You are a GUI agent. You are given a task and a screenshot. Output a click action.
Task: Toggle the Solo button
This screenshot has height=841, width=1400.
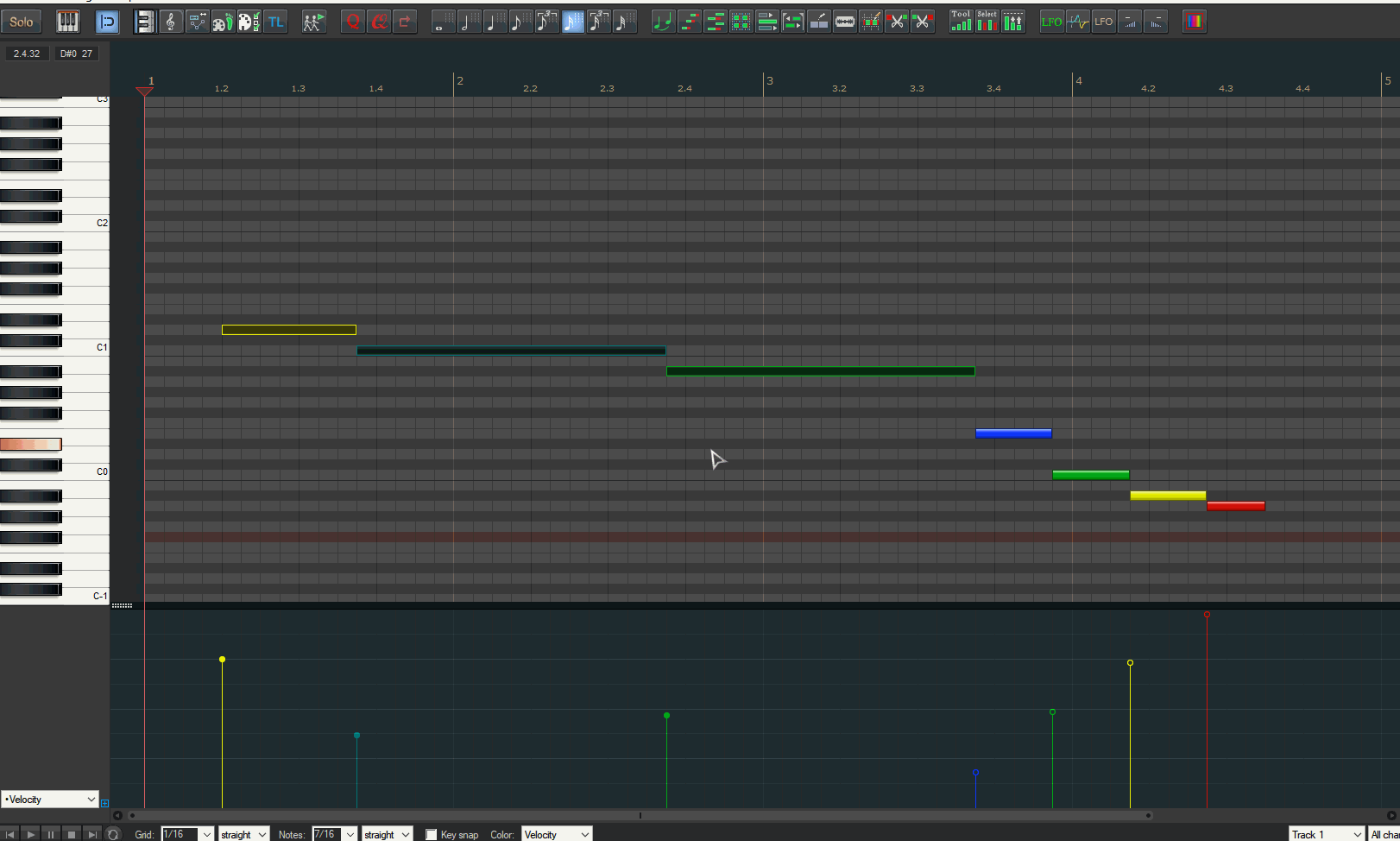(x=22, y=22)
